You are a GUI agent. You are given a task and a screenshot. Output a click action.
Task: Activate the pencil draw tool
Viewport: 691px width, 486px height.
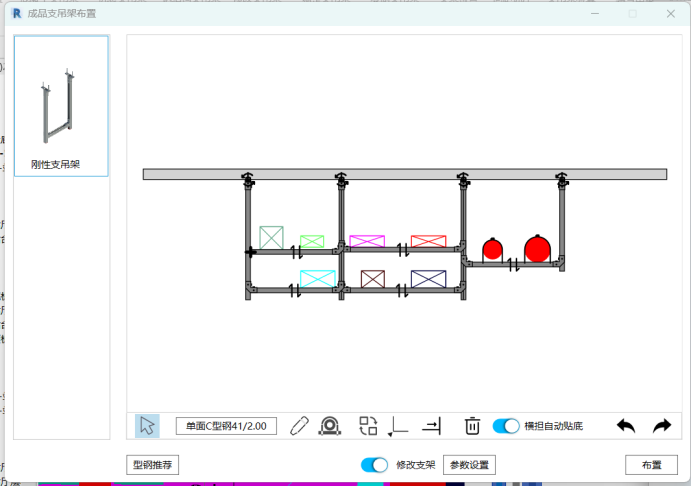(299, 426)
